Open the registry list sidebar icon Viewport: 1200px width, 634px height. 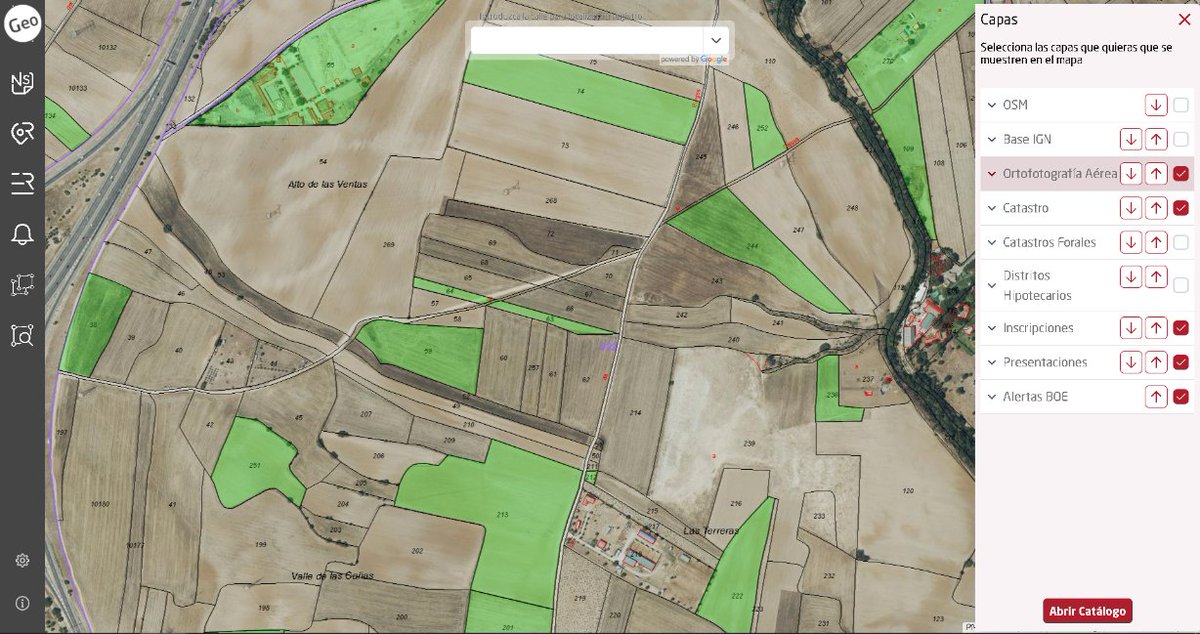pyautogui.click(x=22, y=183)
